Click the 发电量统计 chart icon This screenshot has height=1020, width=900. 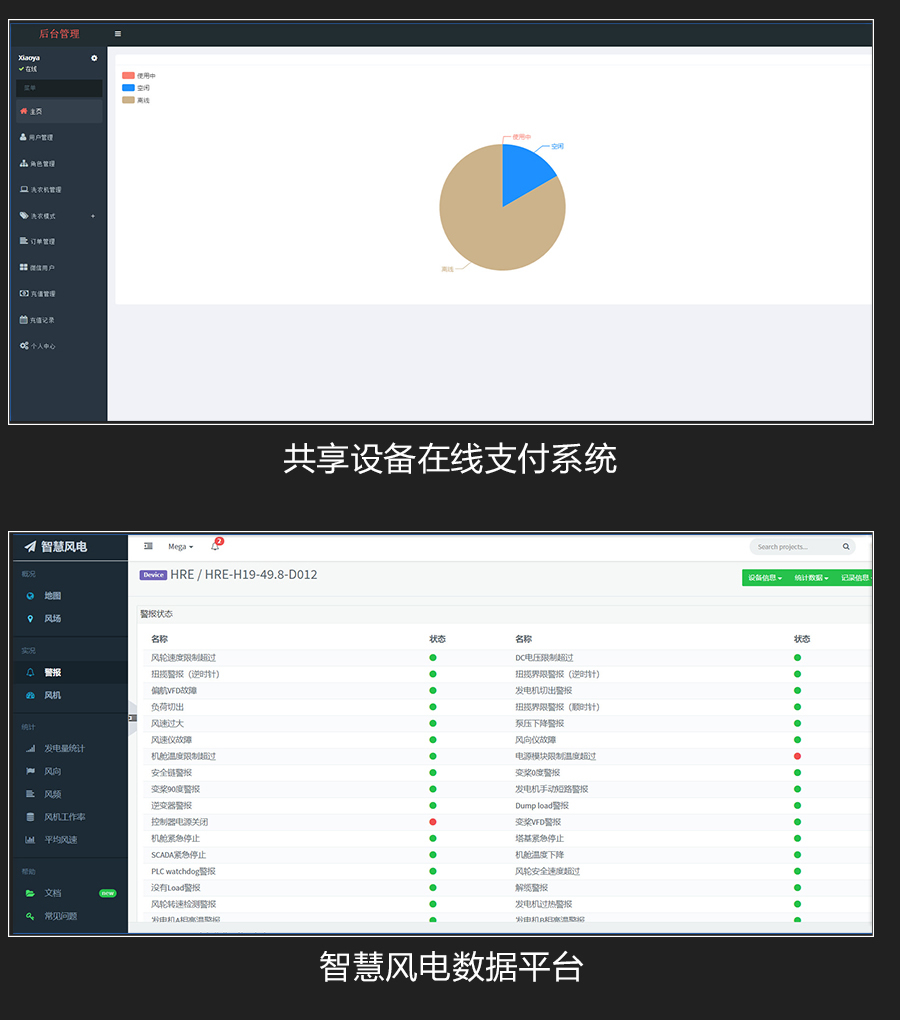pyautogui.click(x=30, y=749)
